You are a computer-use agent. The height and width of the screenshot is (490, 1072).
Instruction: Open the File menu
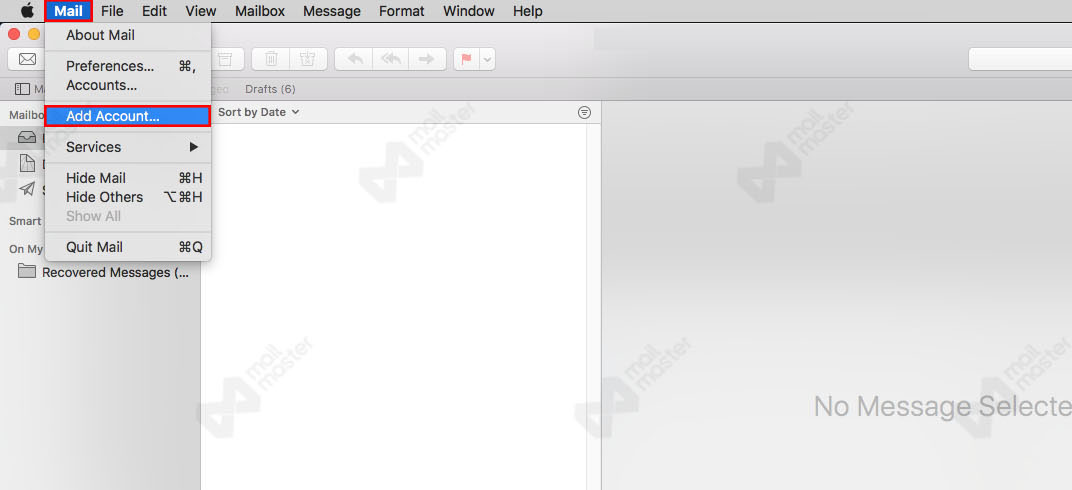(112, 11)
